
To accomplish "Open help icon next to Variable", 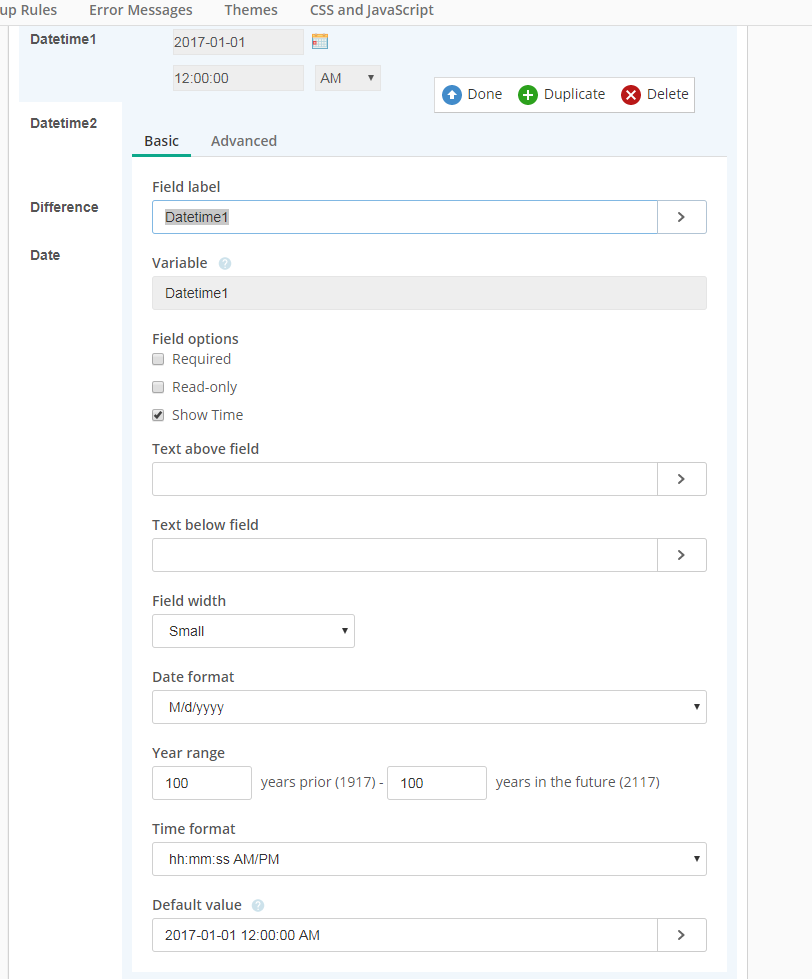I will [x=225, y=263].
